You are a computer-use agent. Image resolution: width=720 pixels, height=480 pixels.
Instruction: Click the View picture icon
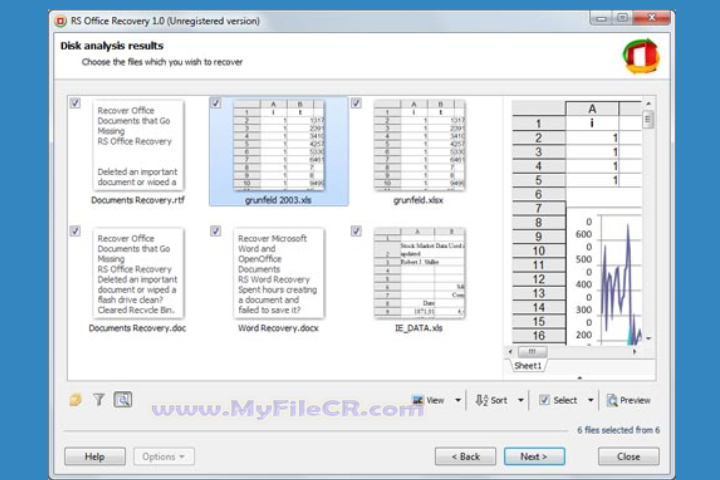pyautogui.click(x=417, y=401)
